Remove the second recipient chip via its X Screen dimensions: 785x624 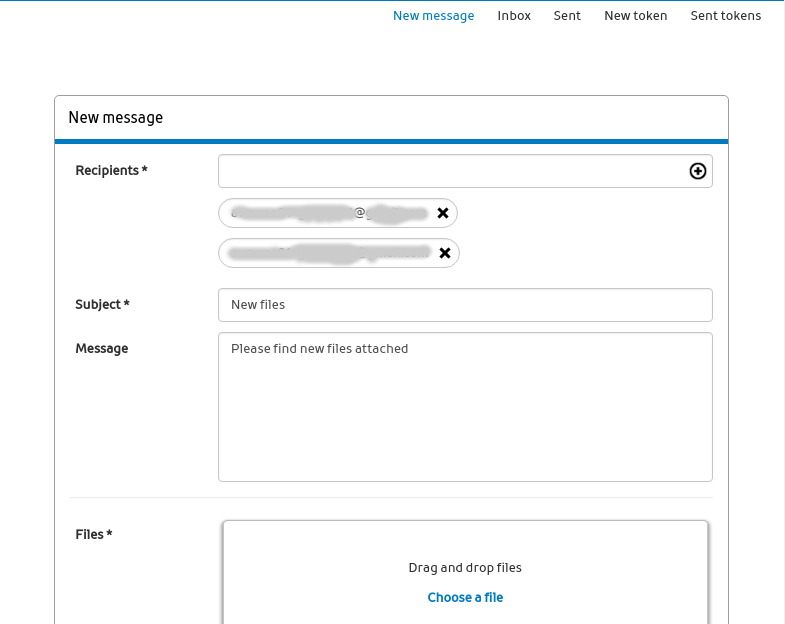(445, 253)
